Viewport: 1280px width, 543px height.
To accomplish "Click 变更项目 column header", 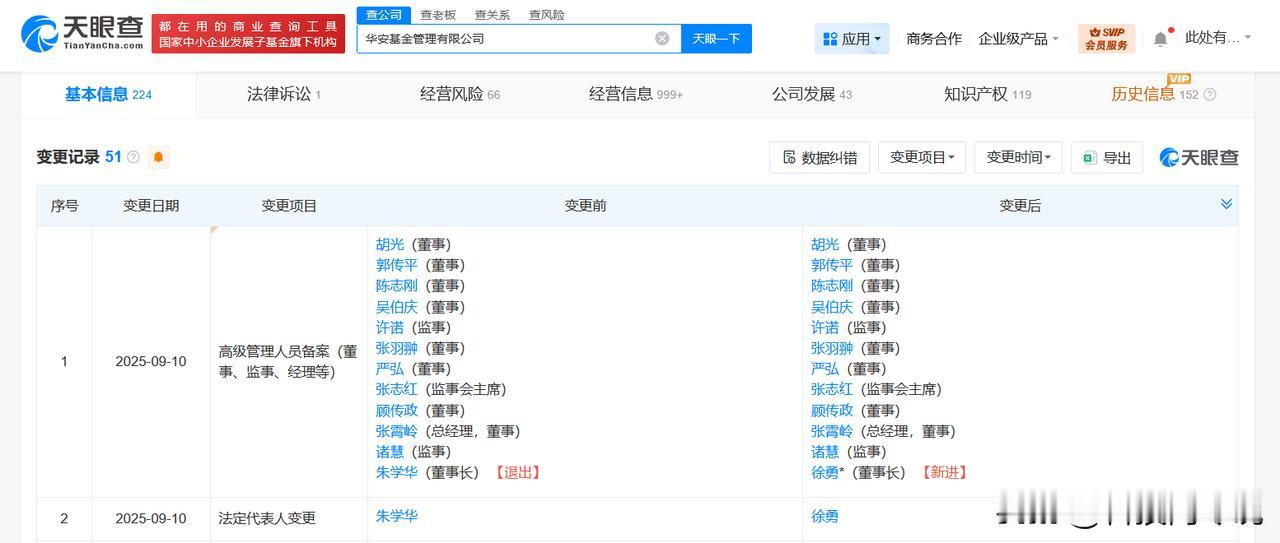I will coord(289,205).
